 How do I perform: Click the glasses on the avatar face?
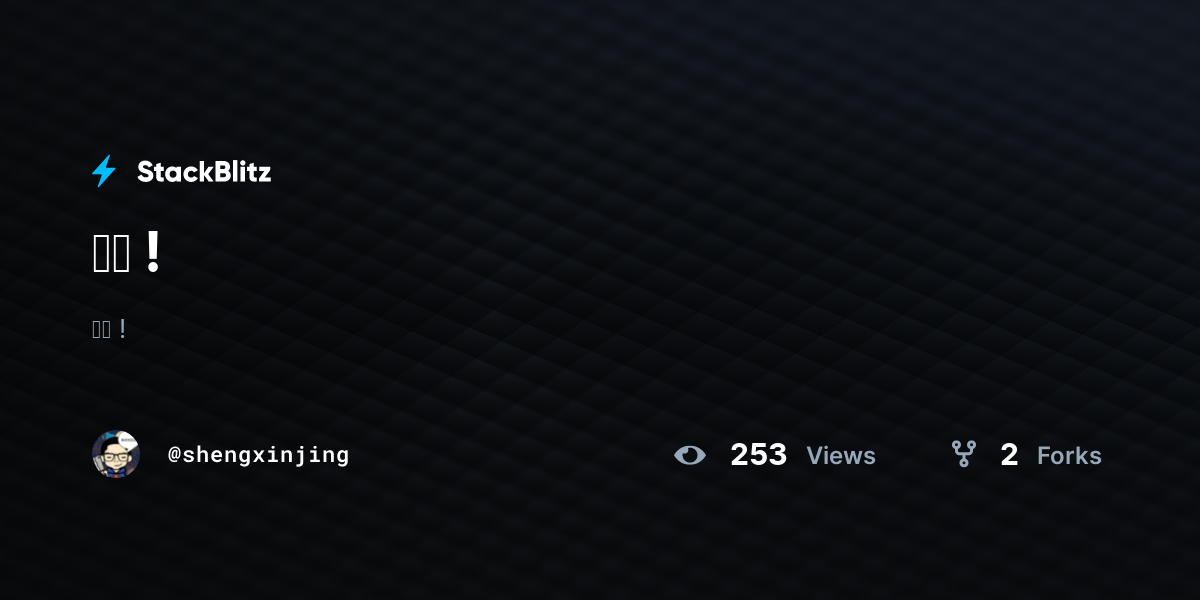point(116,458)
